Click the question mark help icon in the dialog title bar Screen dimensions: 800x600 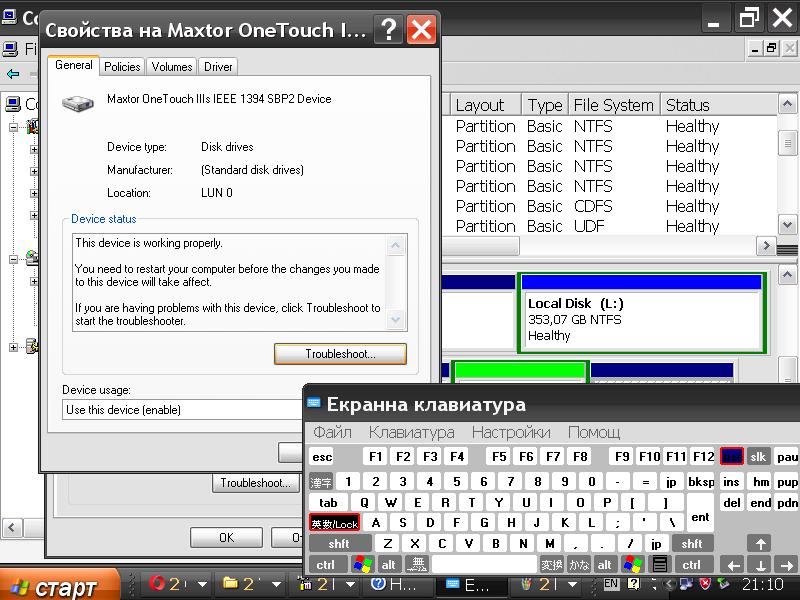pos(388,30)
